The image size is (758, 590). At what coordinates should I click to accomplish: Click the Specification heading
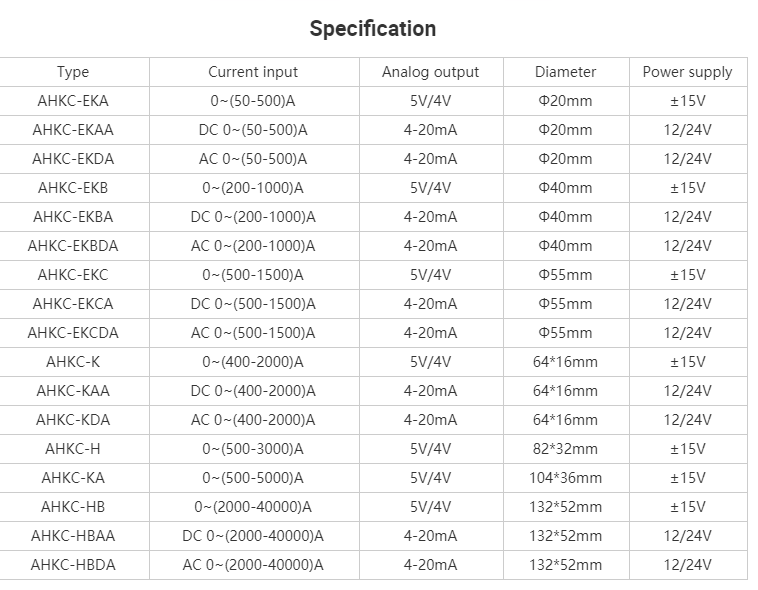coord(373,29)
